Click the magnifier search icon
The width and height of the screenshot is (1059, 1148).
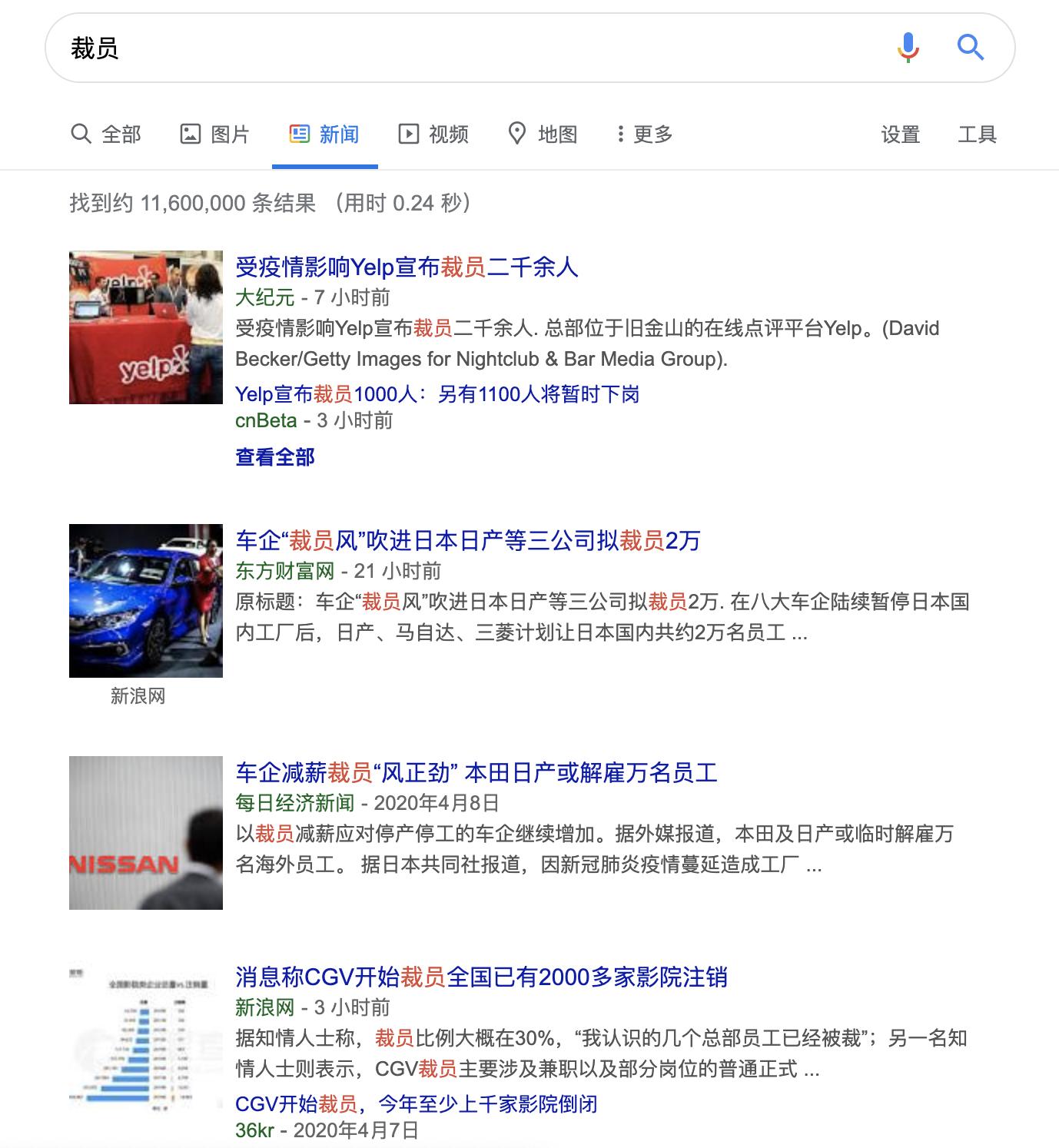tap(970, 48)
